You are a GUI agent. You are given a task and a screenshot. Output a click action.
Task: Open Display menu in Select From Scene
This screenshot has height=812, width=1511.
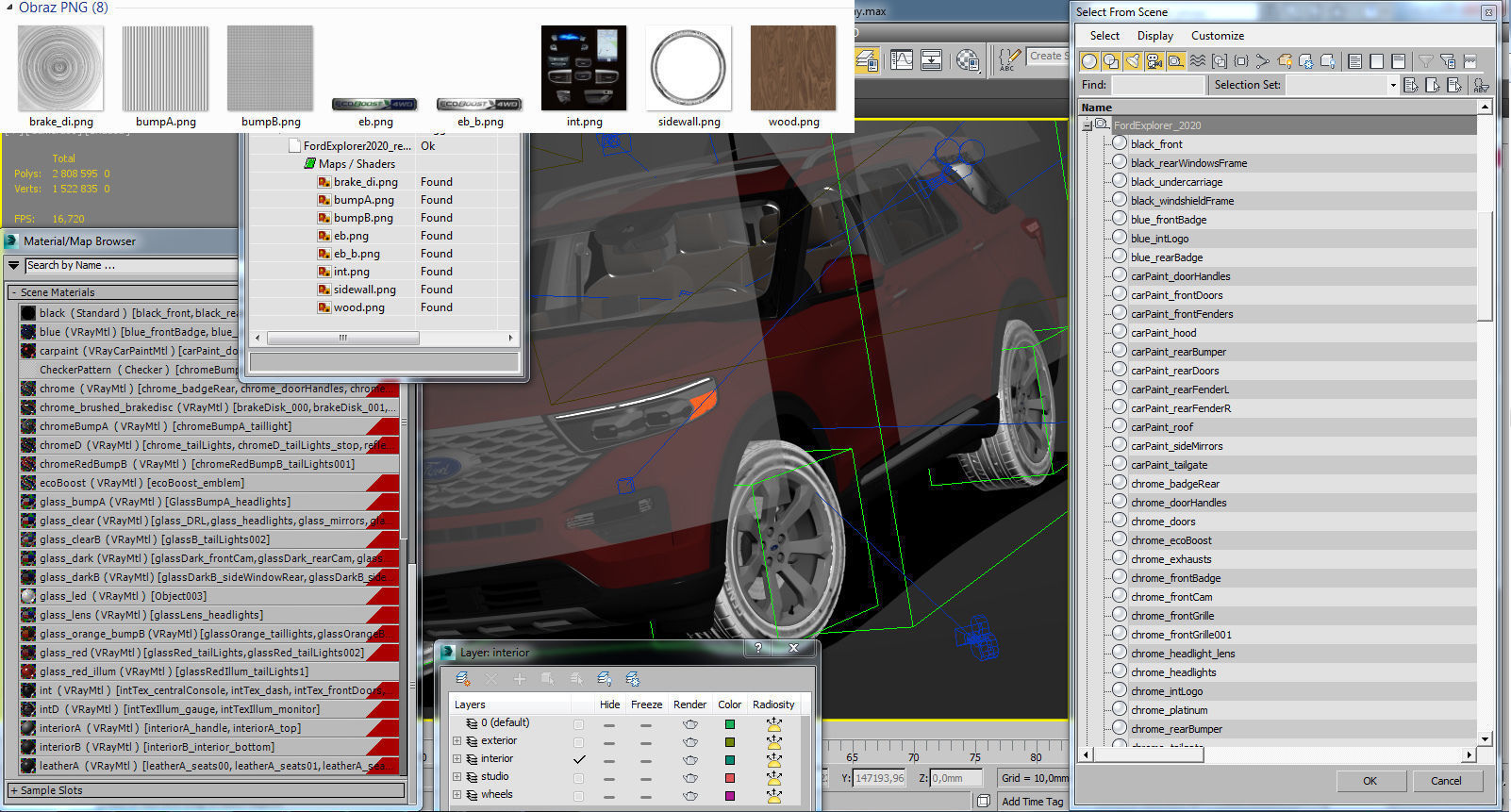pyautogui.click(x=1154, y=36)
